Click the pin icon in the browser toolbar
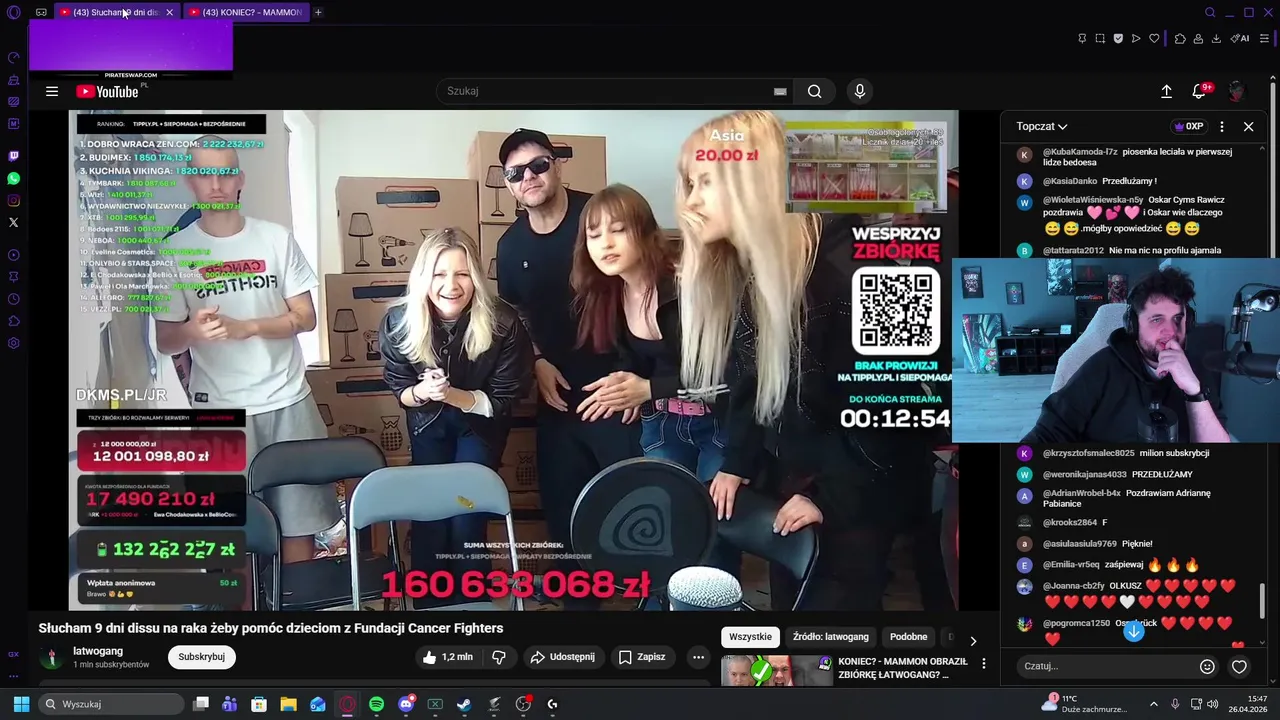The image size is (1280, 720). click(1082, 39)
